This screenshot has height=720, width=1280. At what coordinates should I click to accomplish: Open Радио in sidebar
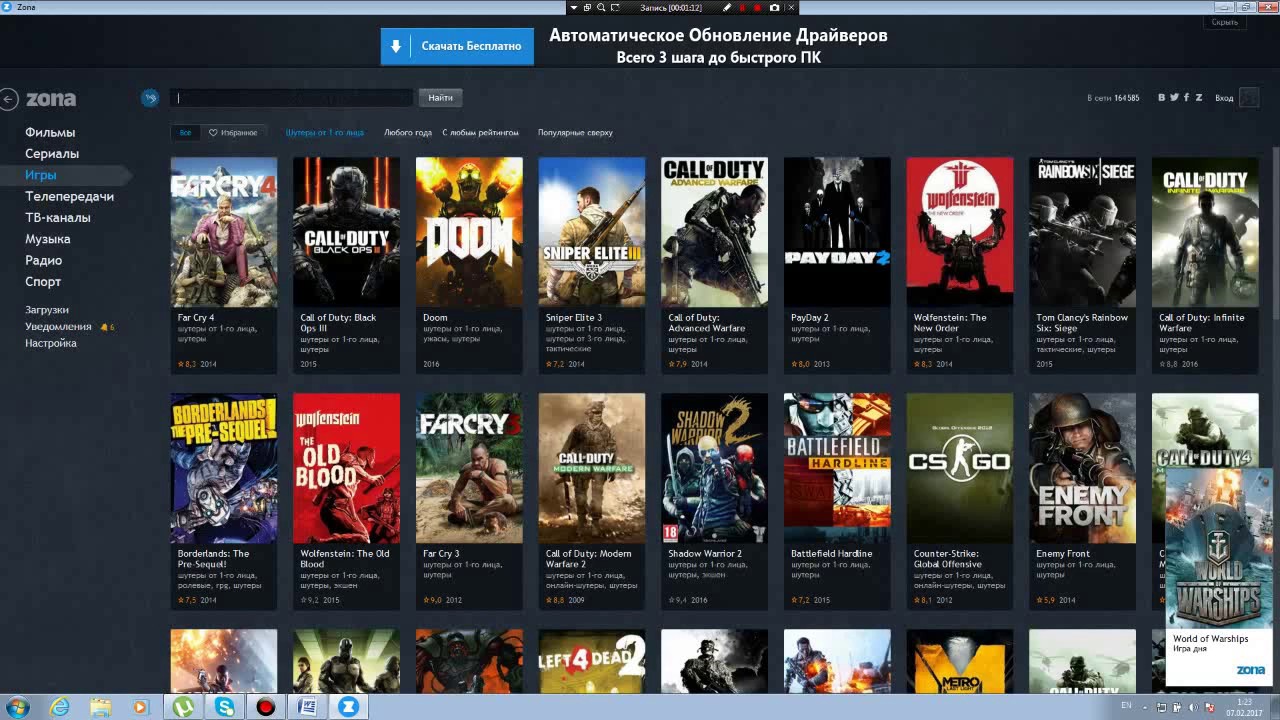click(43, 260)
